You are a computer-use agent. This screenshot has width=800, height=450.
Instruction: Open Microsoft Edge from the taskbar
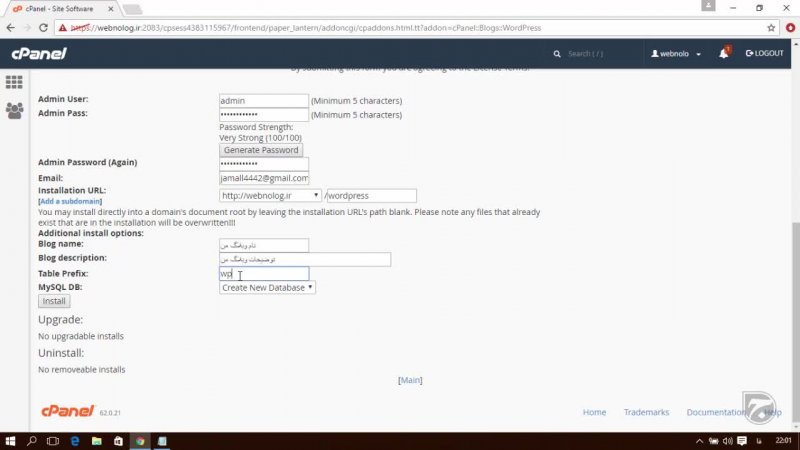75,441
